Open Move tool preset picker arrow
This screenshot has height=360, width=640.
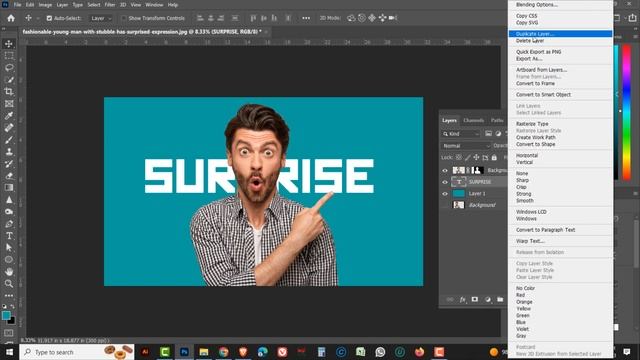[38, 18]
